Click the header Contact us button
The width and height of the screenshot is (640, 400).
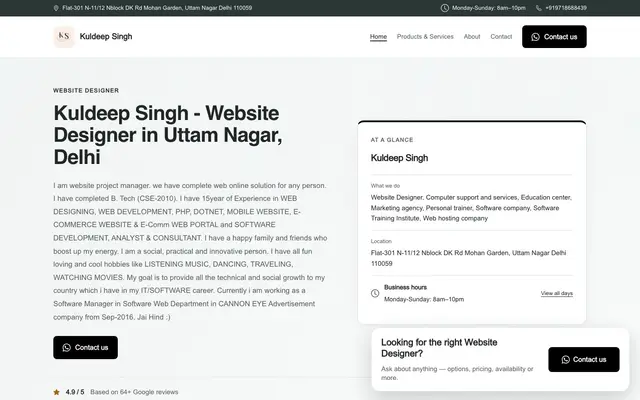(554, 37)
